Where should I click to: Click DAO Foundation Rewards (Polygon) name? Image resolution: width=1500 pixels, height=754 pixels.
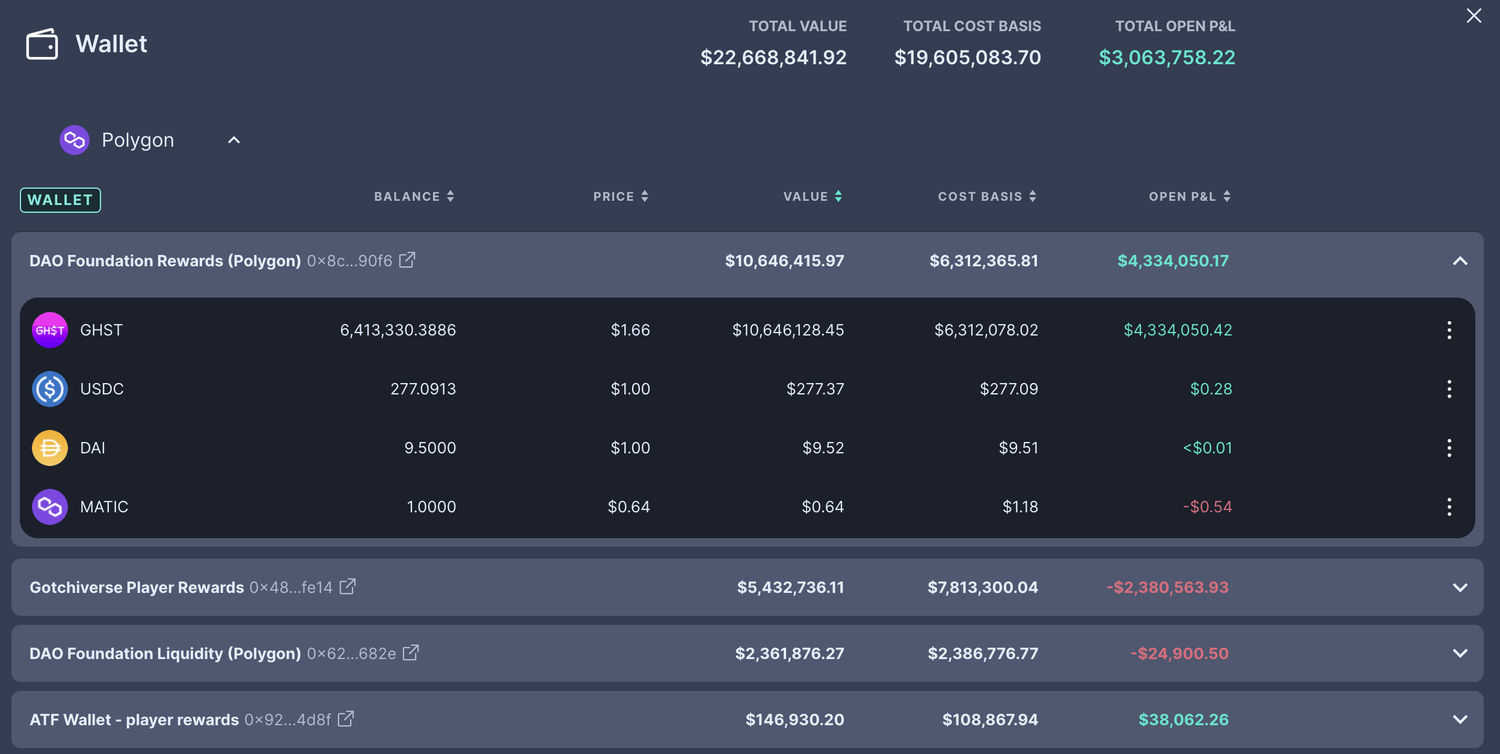165,261
